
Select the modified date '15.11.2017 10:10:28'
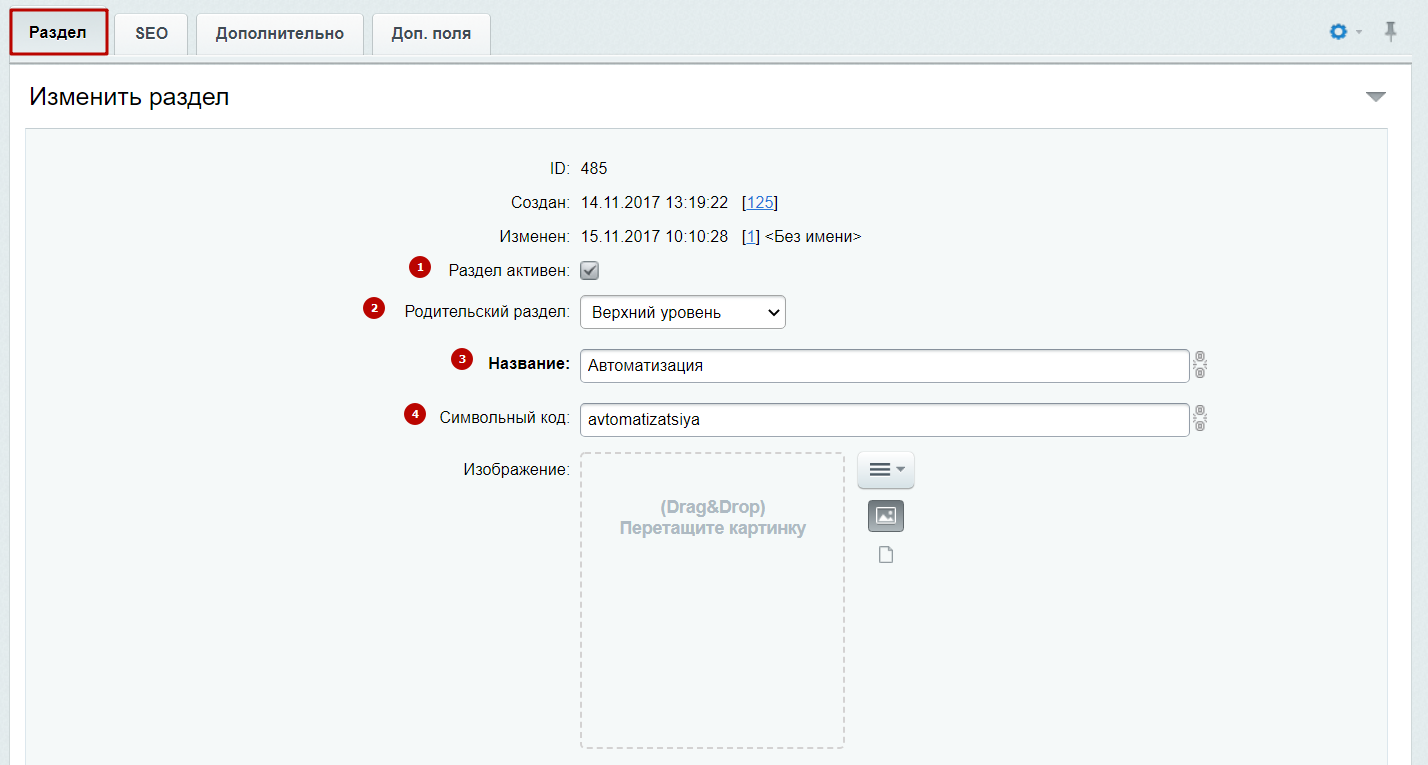[654, 237]
